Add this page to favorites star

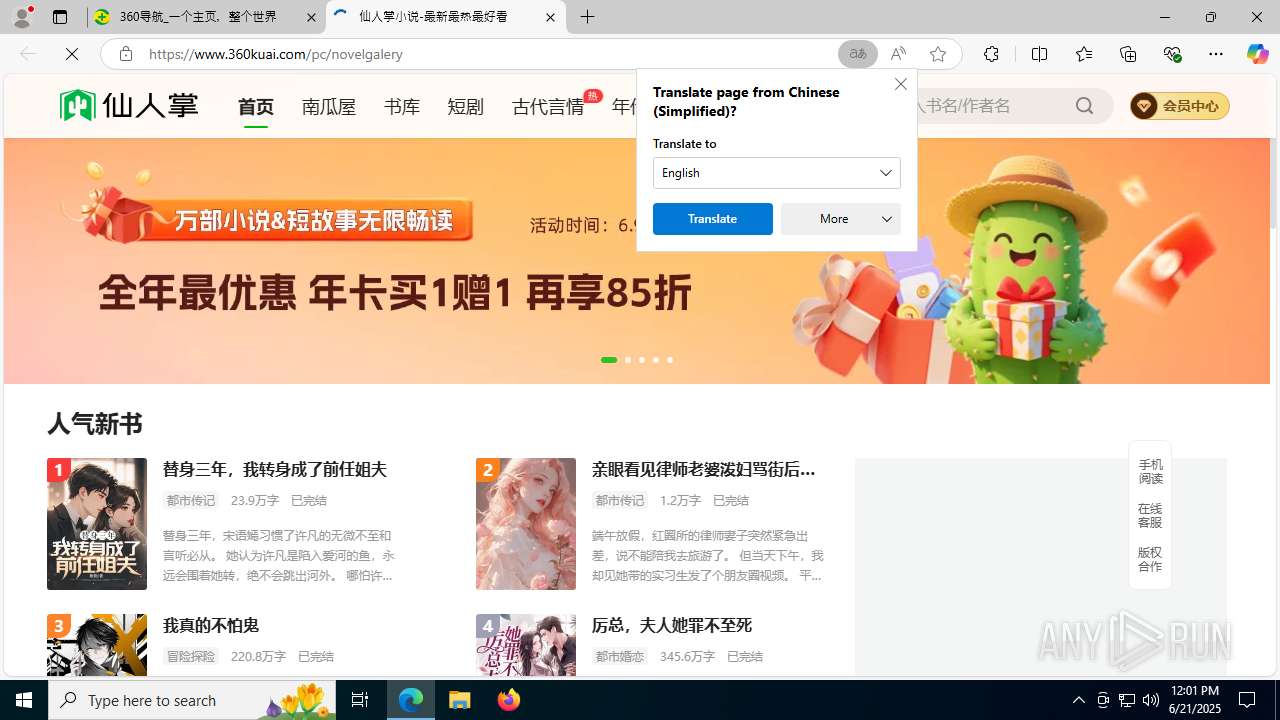point(938,54)
